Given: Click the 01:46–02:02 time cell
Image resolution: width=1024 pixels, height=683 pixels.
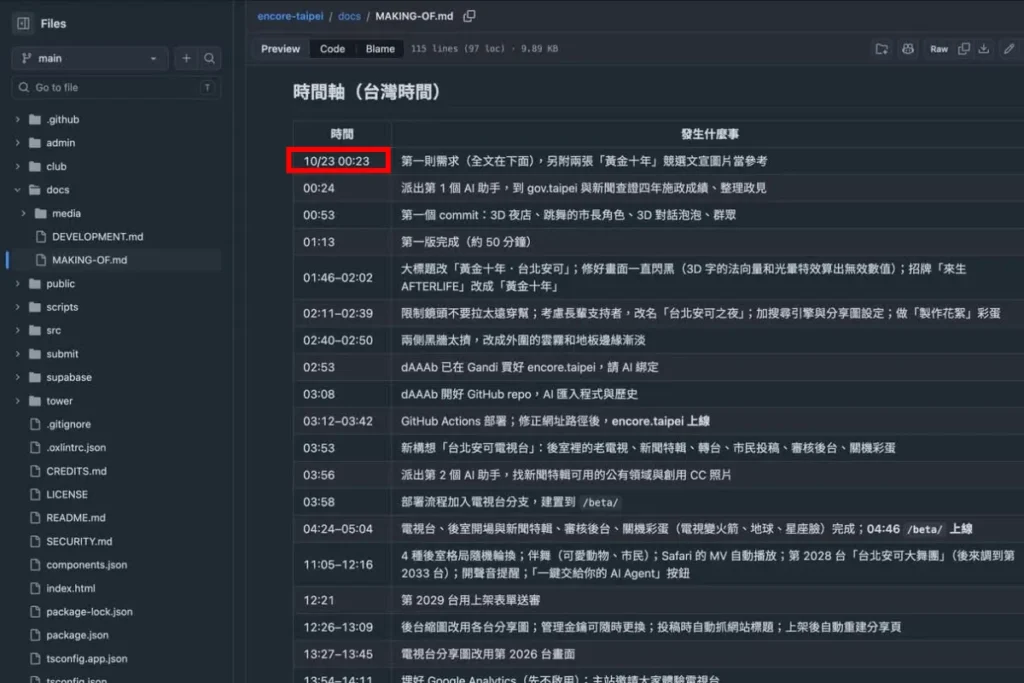Looking at the screenshot, I should [342, 278].
